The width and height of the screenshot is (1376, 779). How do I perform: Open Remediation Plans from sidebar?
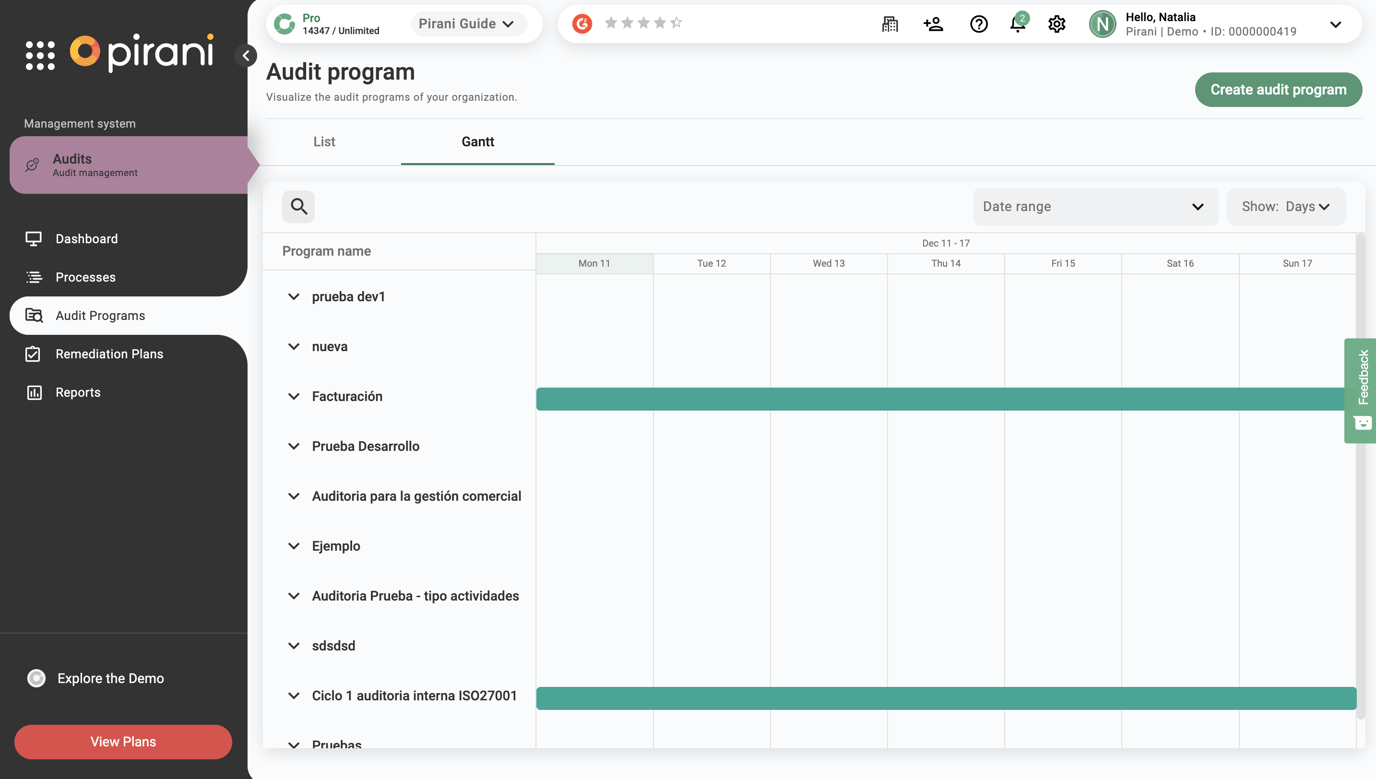point(34,353)
